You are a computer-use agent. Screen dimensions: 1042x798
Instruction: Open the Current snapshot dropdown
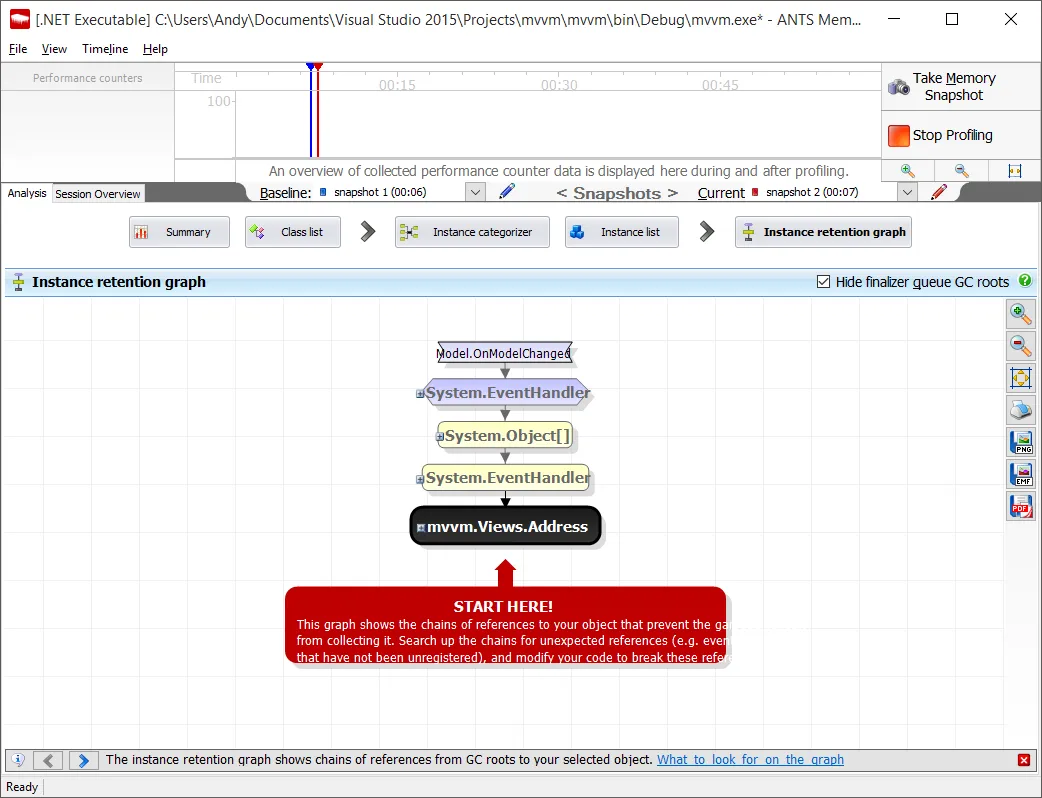point(907,193)
